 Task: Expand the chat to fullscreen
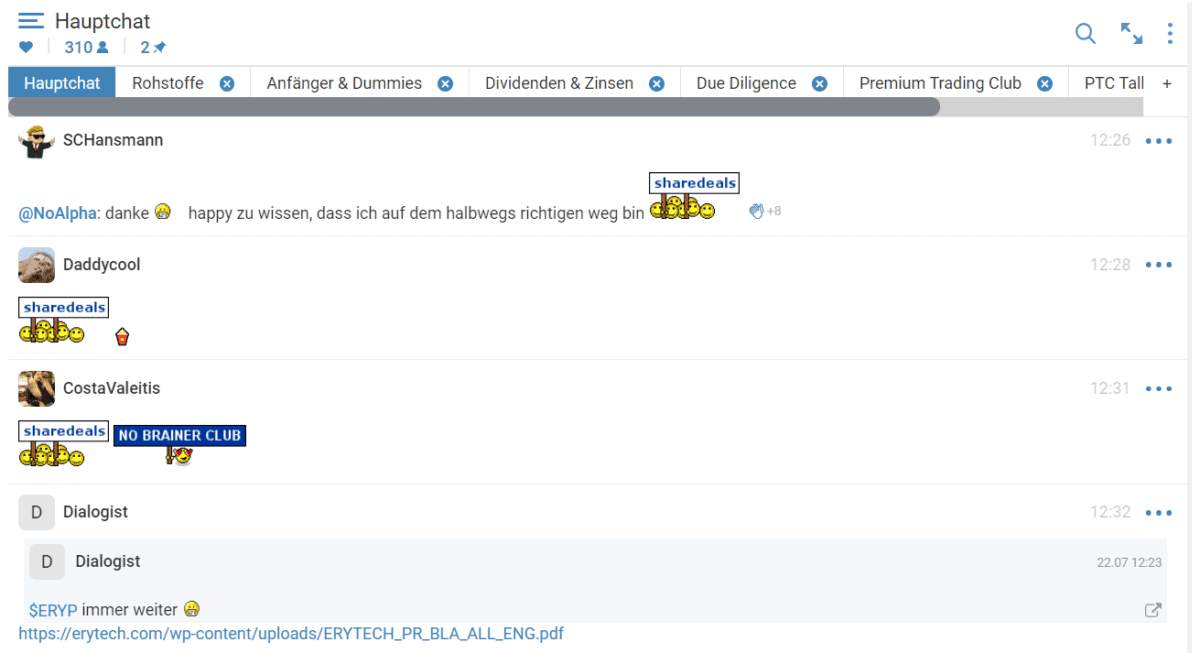pos(1131,33)
